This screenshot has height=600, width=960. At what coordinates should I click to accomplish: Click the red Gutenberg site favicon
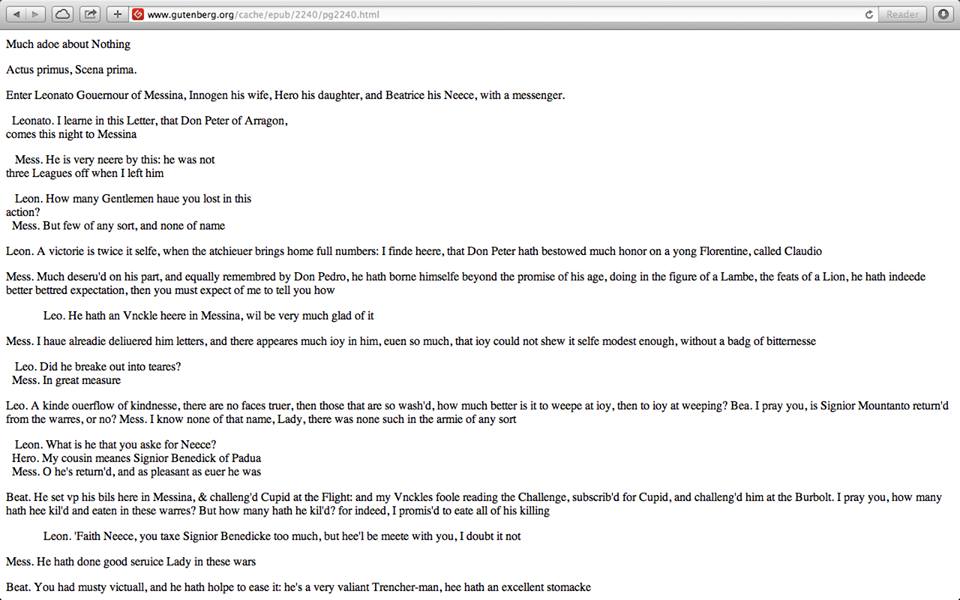[x=138, y=14]
